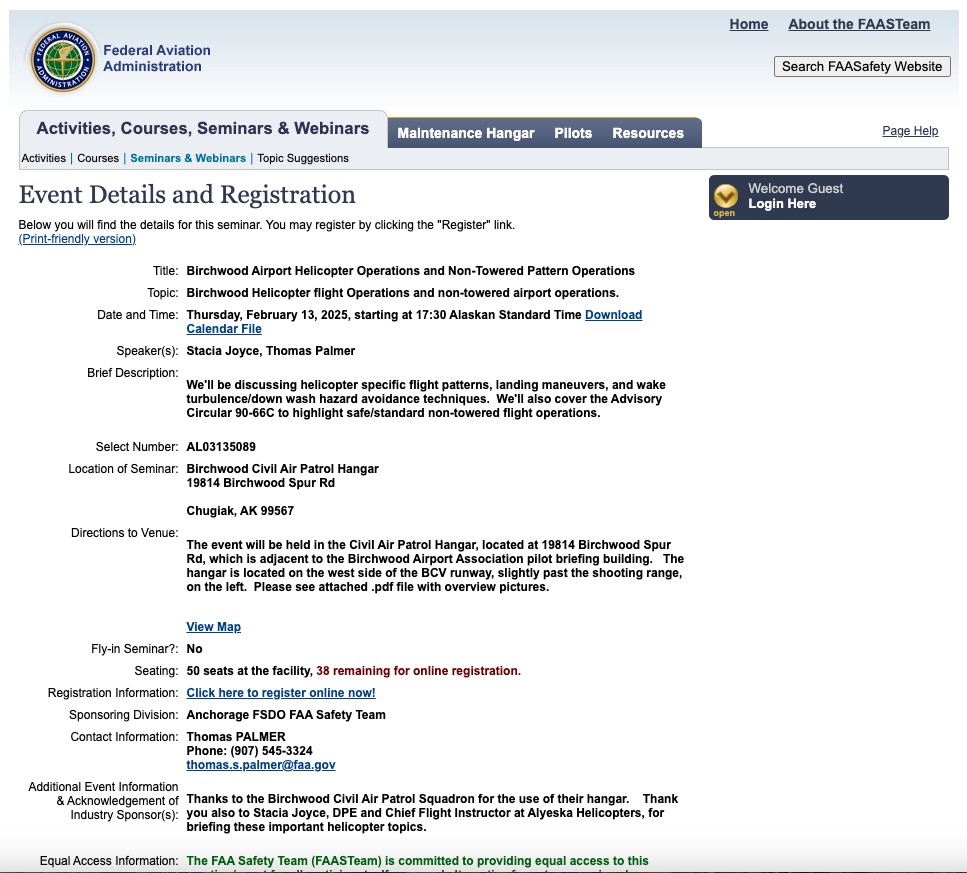
Task: Click the Event Details and Registration heading
Action: (187, 195)
